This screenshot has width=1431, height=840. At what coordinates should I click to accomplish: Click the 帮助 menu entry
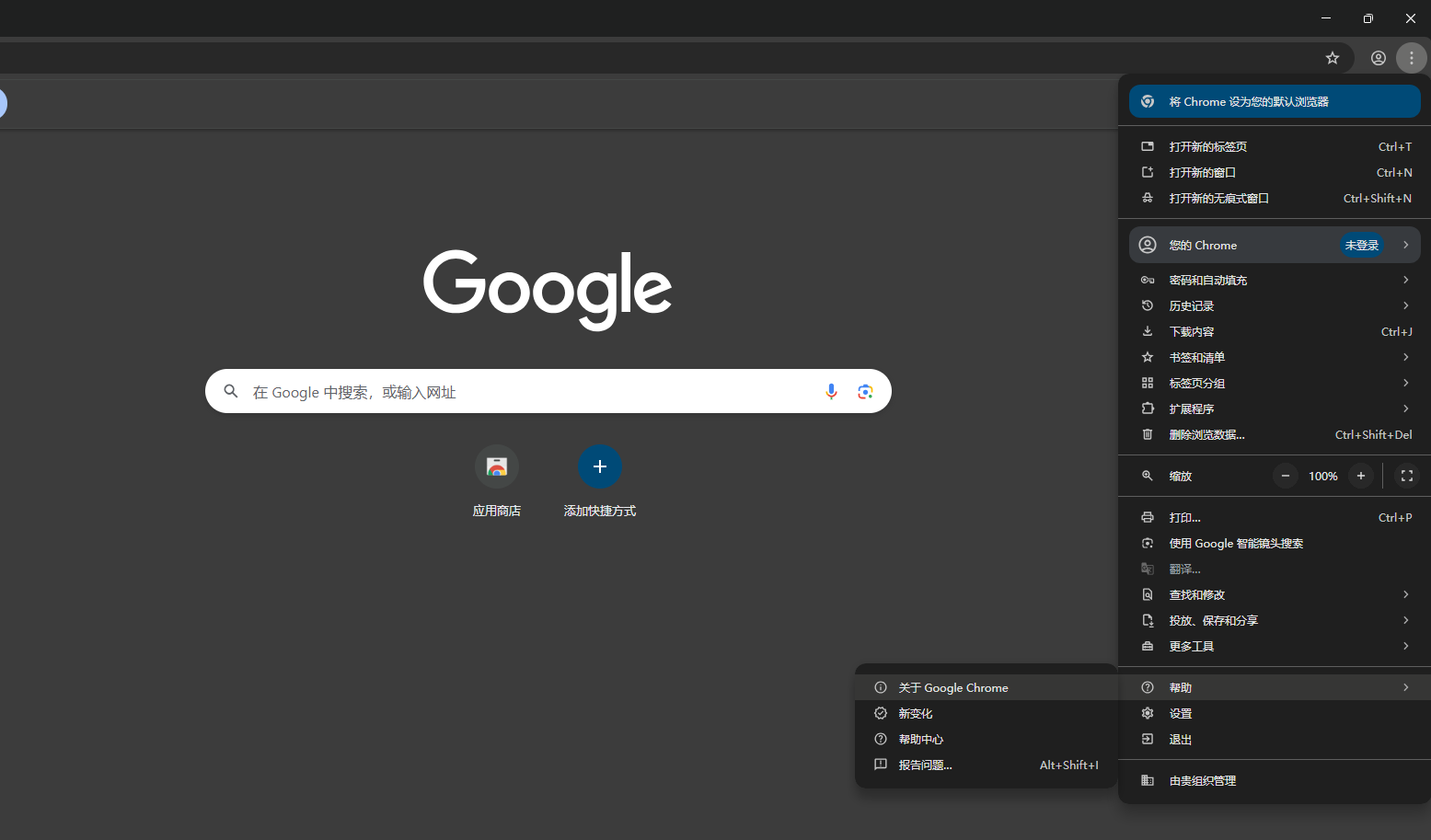click(1275, 687)
